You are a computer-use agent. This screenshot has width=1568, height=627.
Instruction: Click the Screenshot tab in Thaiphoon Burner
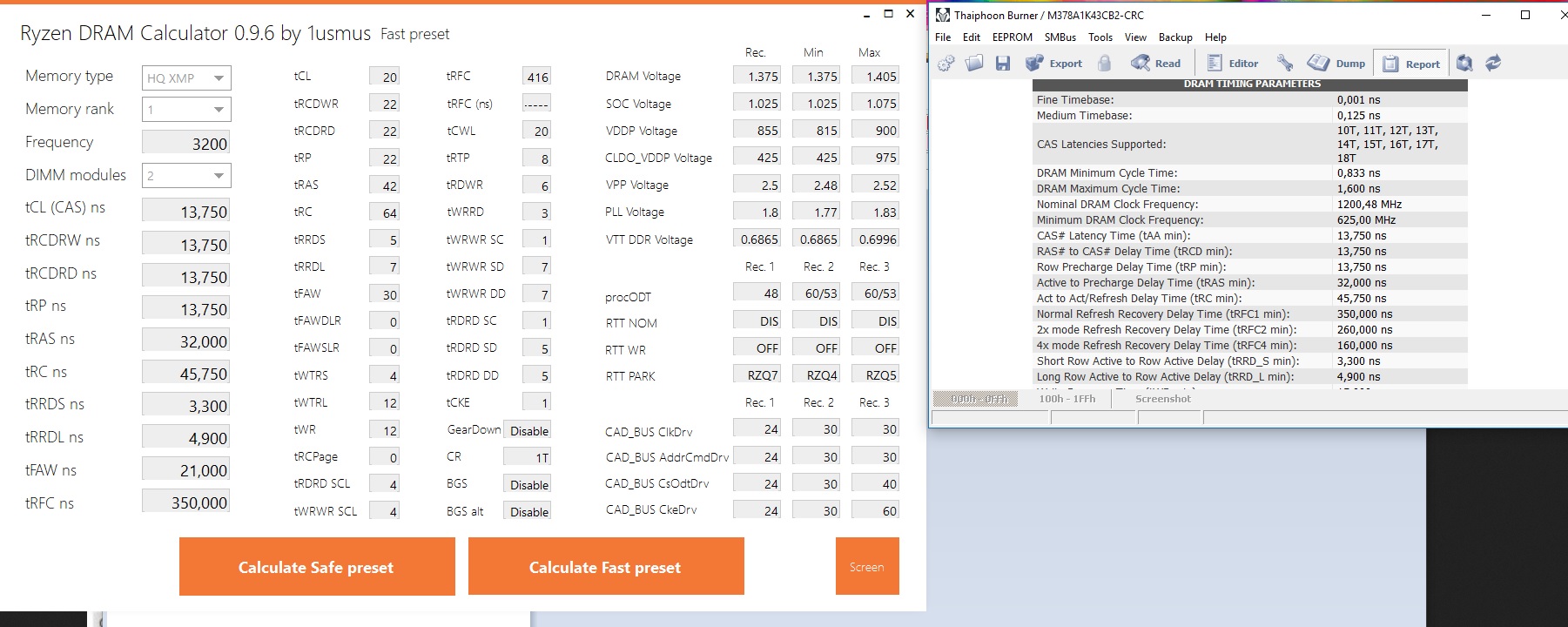tap(1163, 399)
